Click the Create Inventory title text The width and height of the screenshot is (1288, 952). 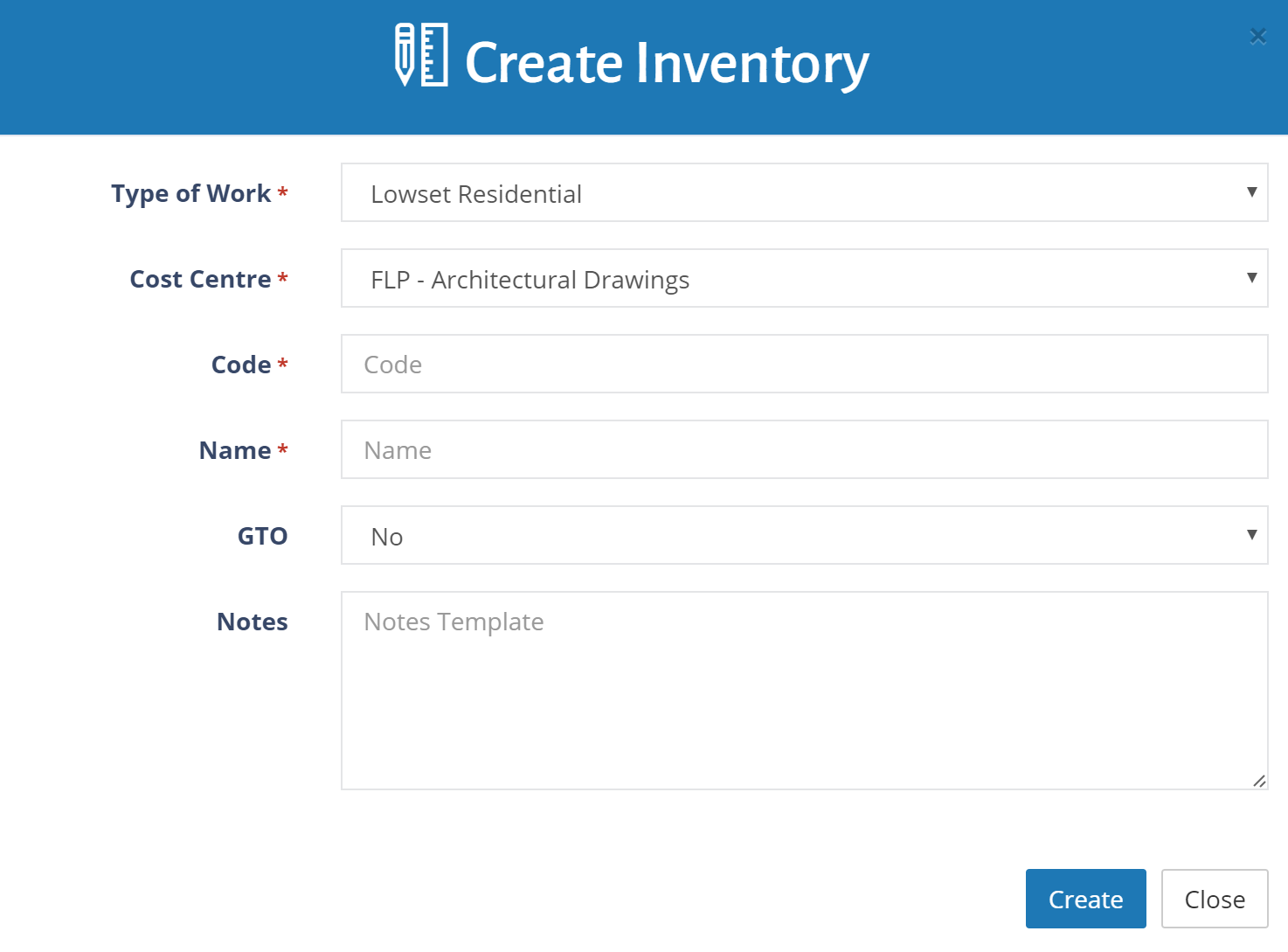pos(668,60)
